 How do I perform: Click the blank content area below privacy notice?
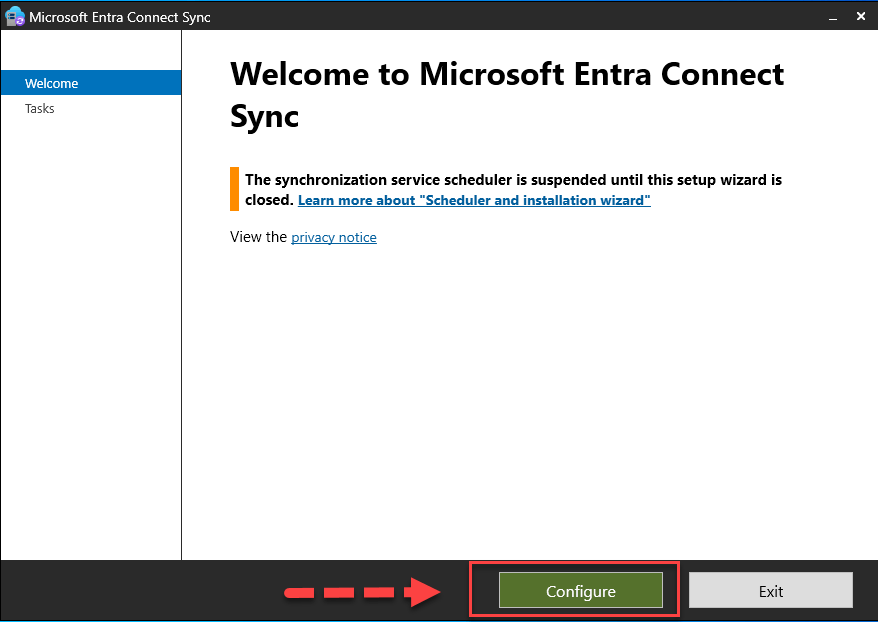tap(530, 400)
